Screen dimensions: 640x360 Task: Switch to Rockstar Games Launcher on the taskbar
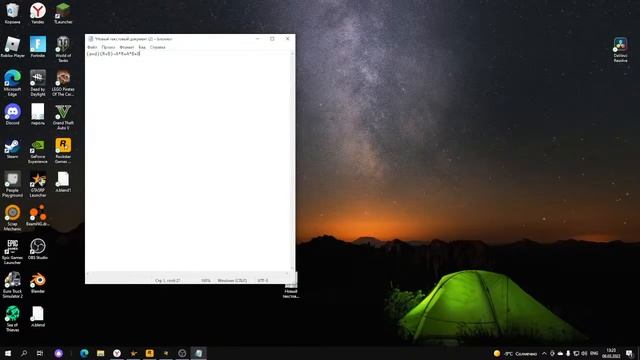[x=149, y=353]
